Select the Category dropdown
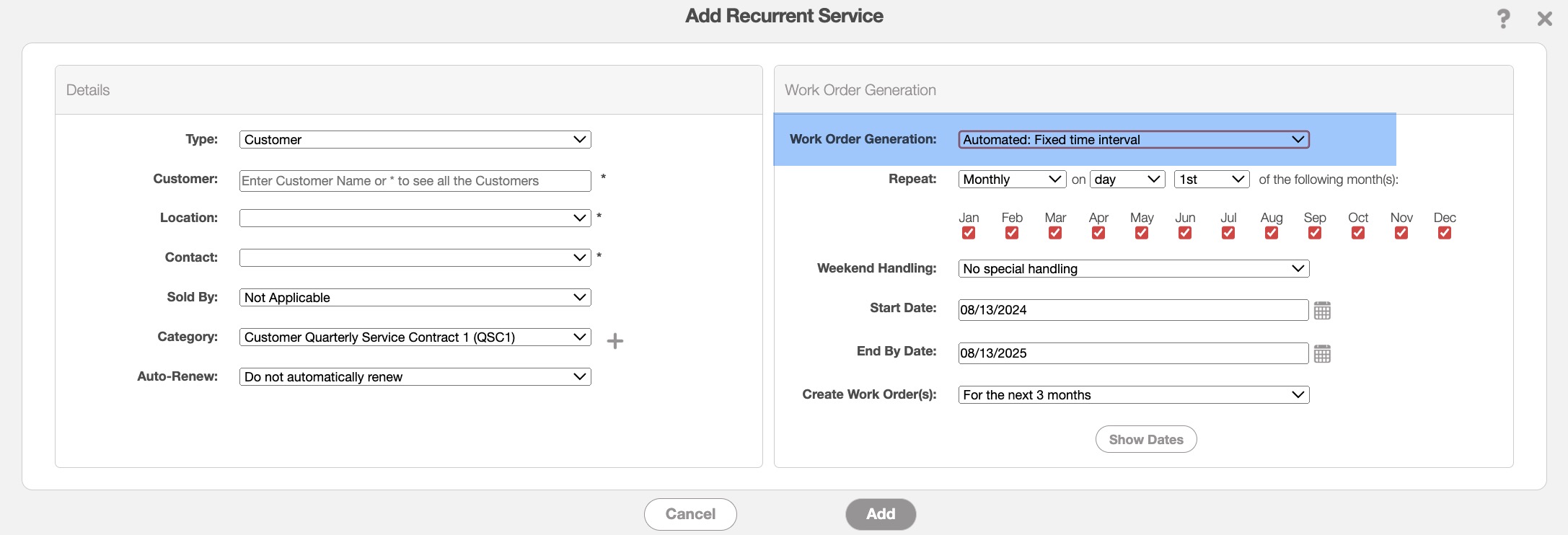This screenshot has width=1568, height=535. pyautogui.click(x=415, y=337)
